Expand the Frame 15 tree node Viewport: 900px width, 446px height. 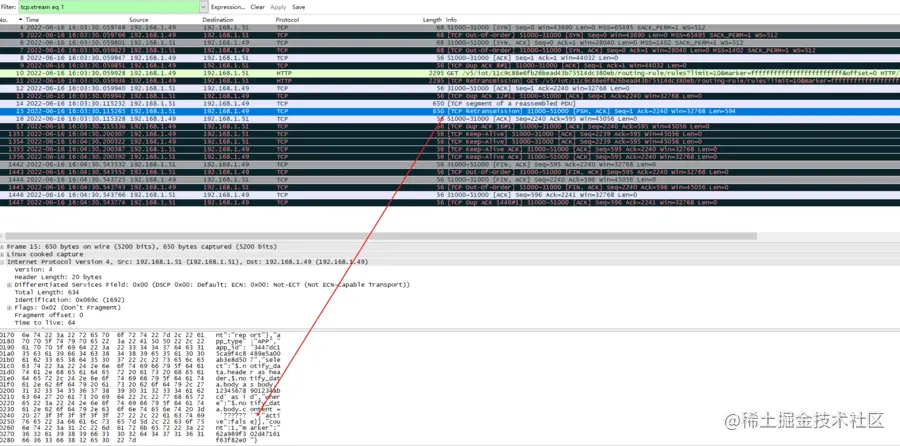tap(2, 246)
